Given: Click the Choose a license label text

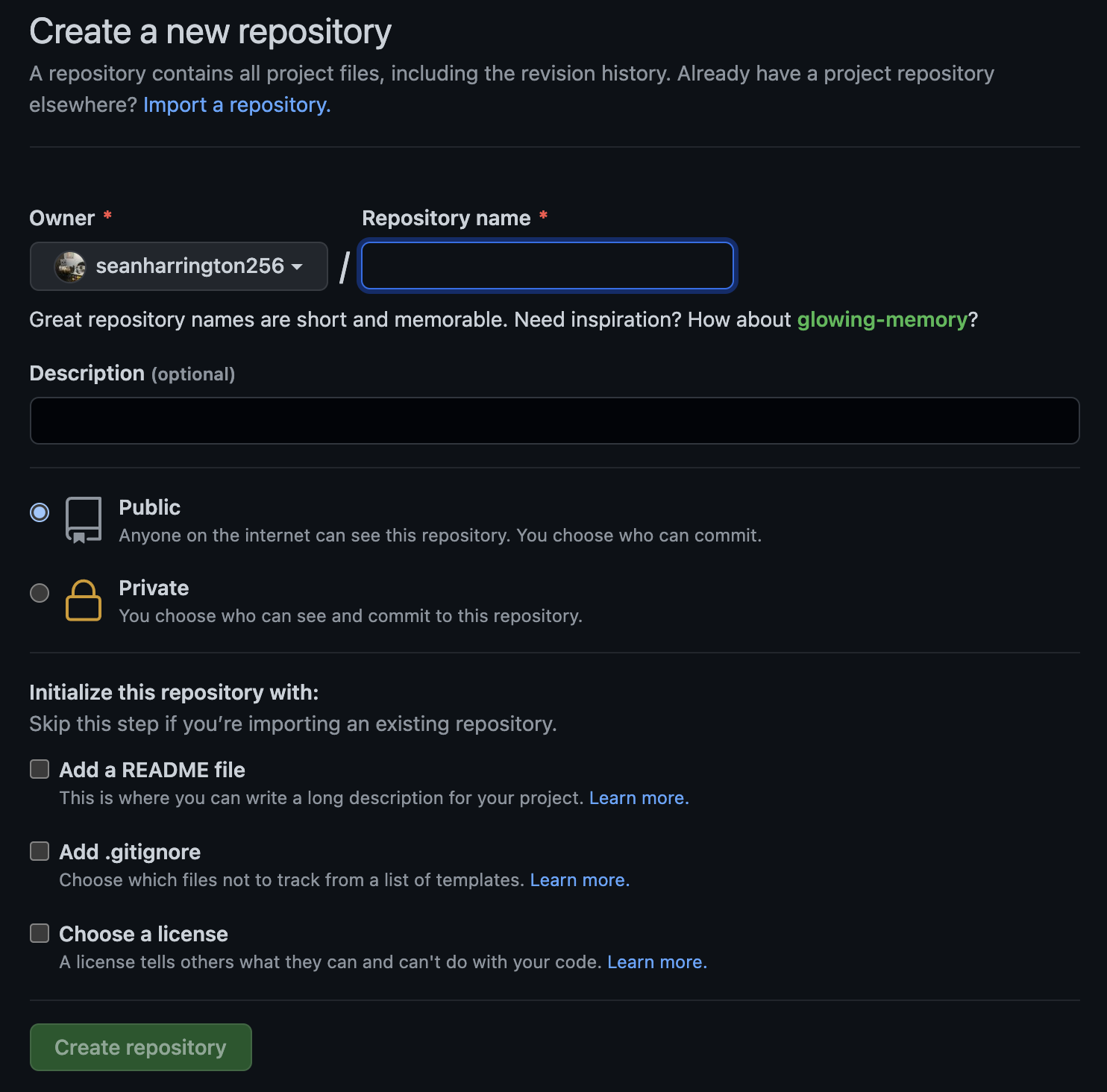Looking at the screenshot, I should [144, 934].
